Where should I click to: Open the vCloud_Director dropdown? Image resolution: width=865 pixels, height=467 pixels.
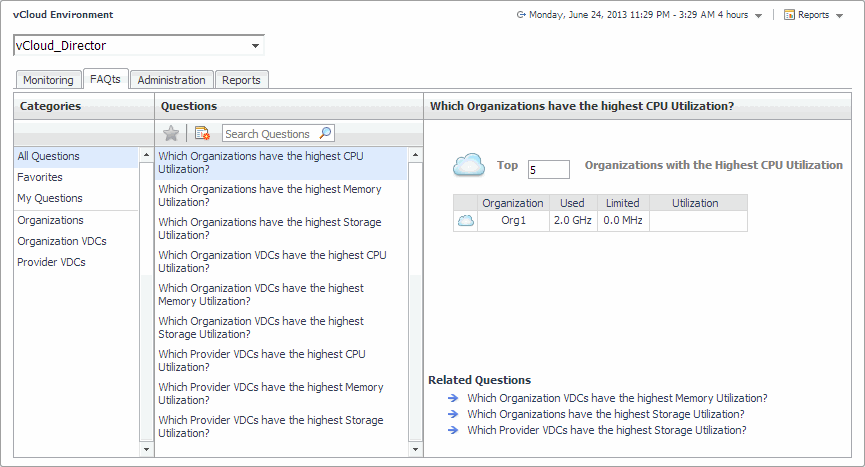(x=256, y=46)
